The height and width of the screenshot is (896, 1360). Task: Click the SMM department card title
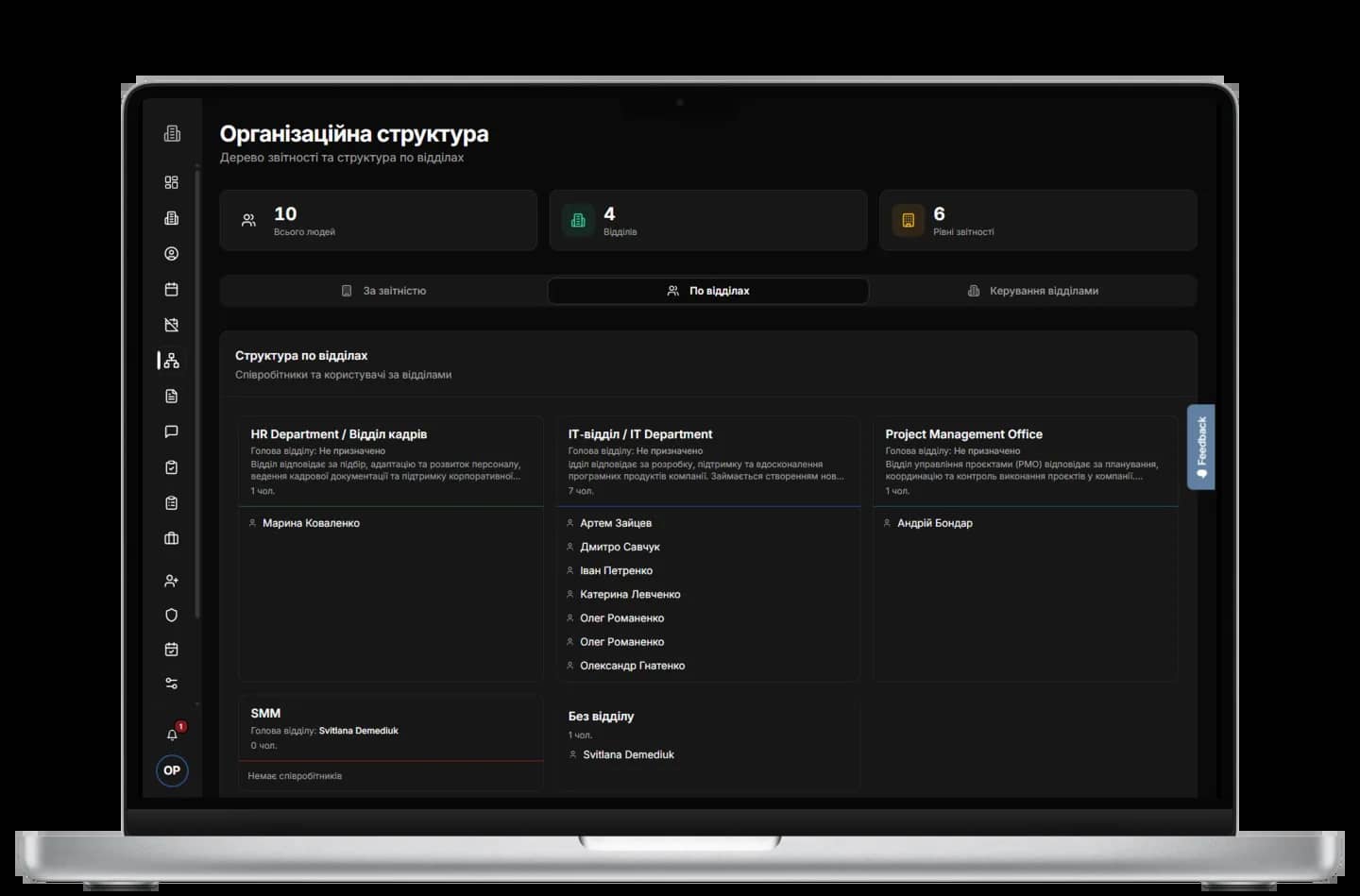[265, 713]
